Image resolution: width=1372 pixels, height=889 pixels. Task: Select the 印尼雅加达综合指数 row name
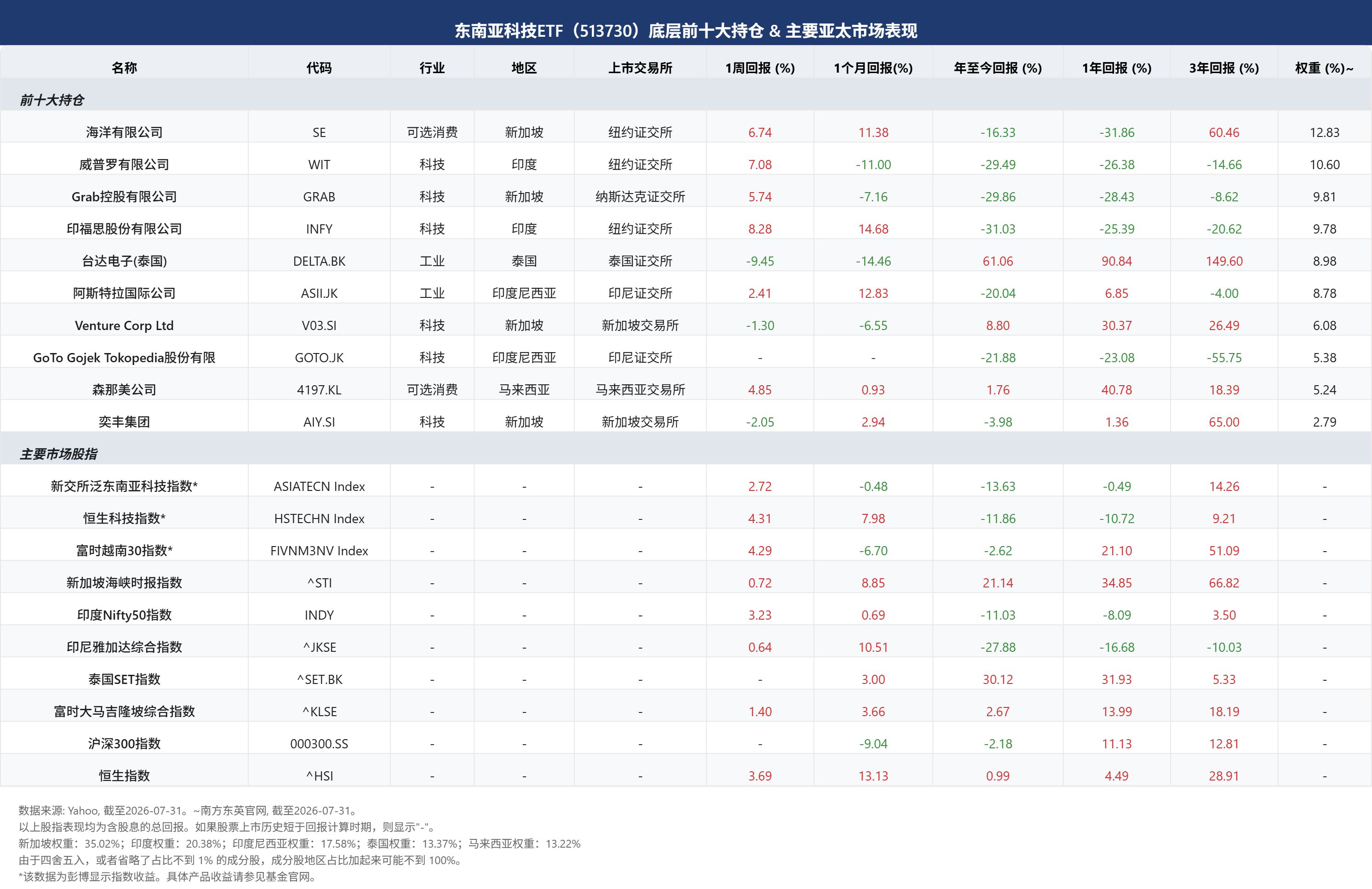(x=124, y=647)
